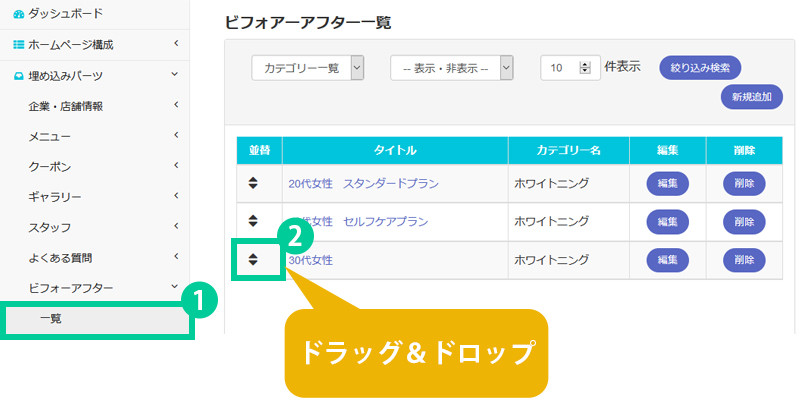The height and width of the screenshot is (407, 800).
Task: Open the 20代女性 スタンダードプラン title link
Action: click(x=363, y=184)
